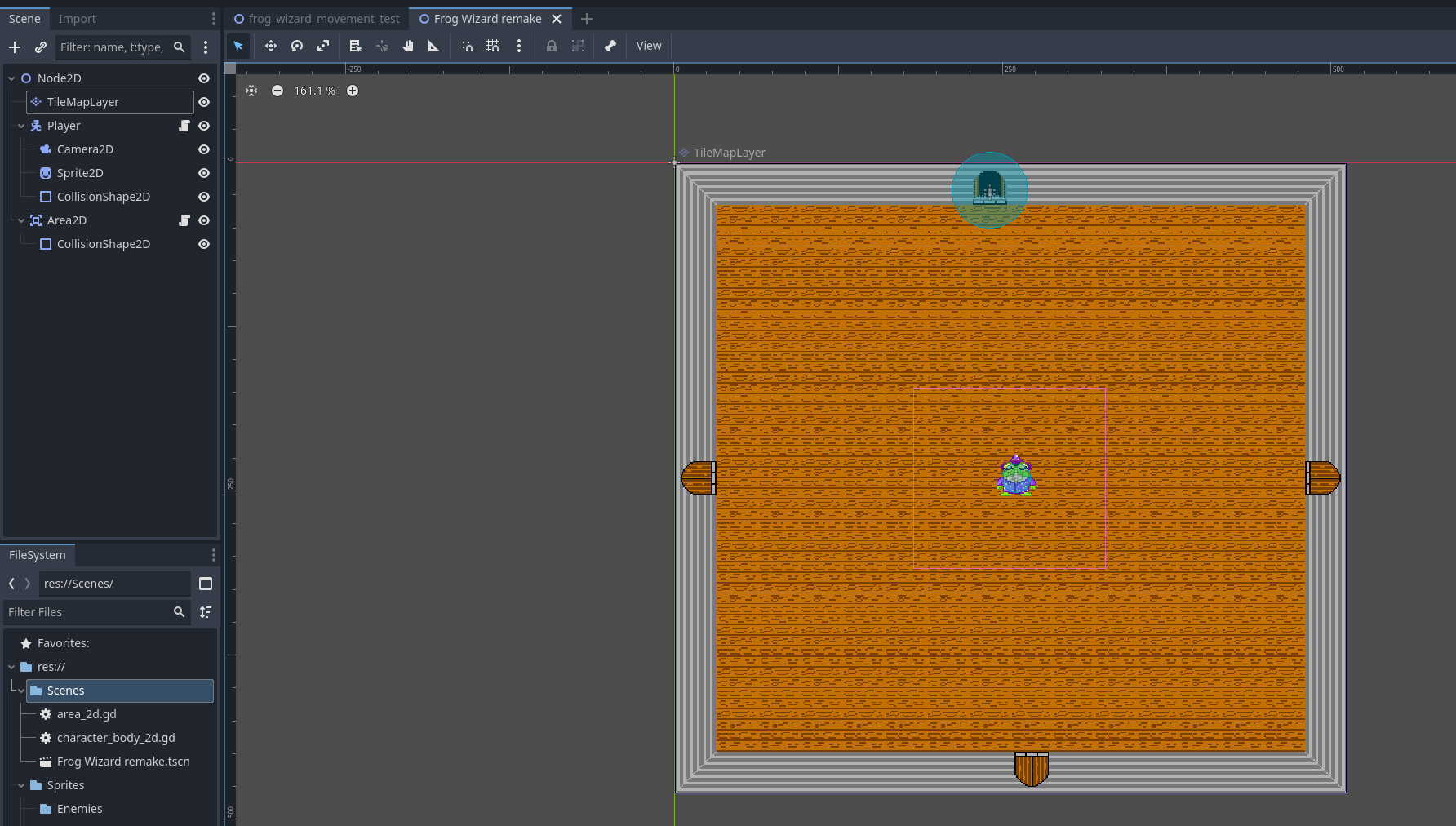
Task: Zoom out with the minus button
Action: [x=277, y=91]
